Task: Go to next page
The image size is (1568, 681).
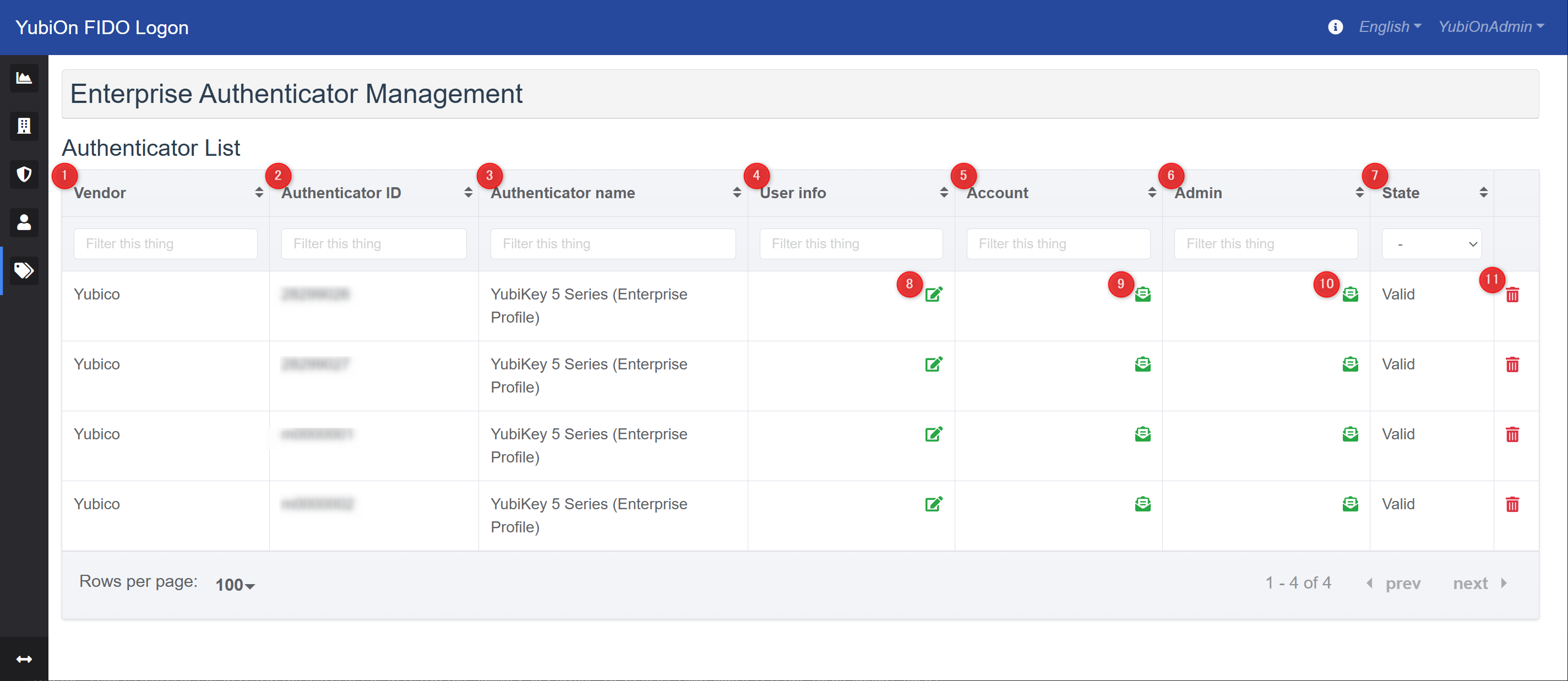Action: (x=1480, y=583)
